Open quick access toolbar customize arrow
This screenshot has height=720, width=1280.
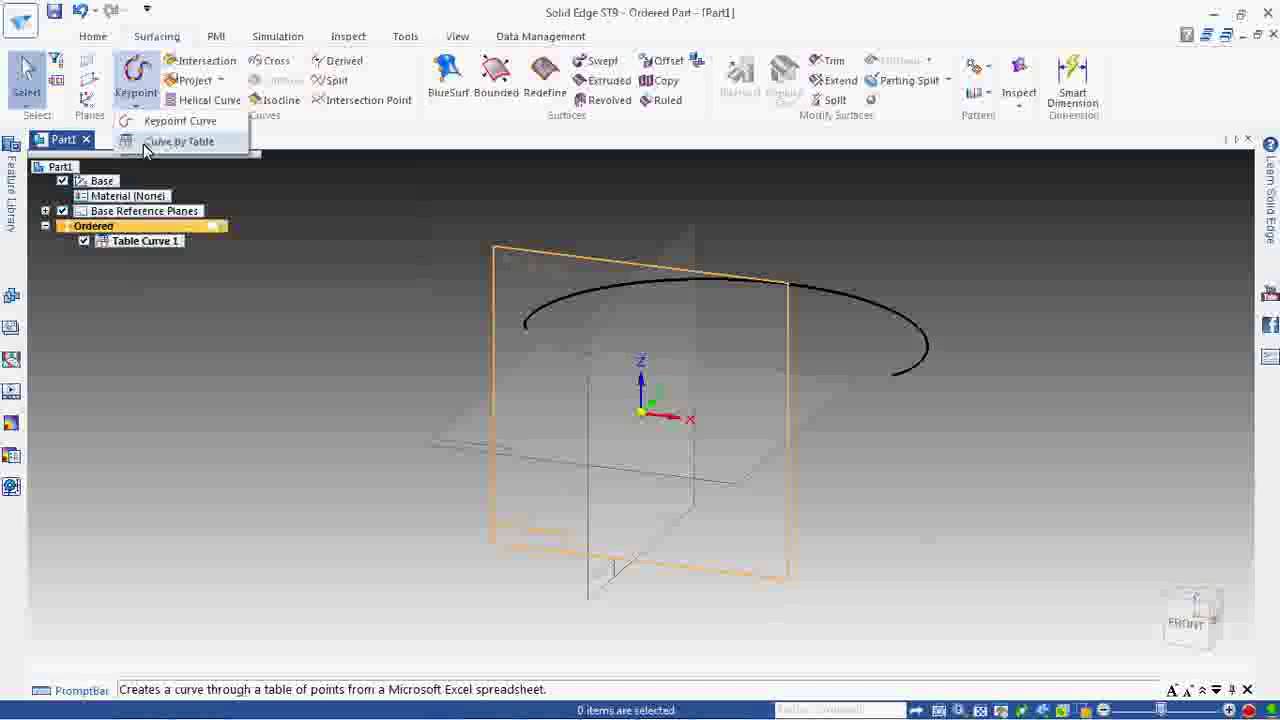147,10
